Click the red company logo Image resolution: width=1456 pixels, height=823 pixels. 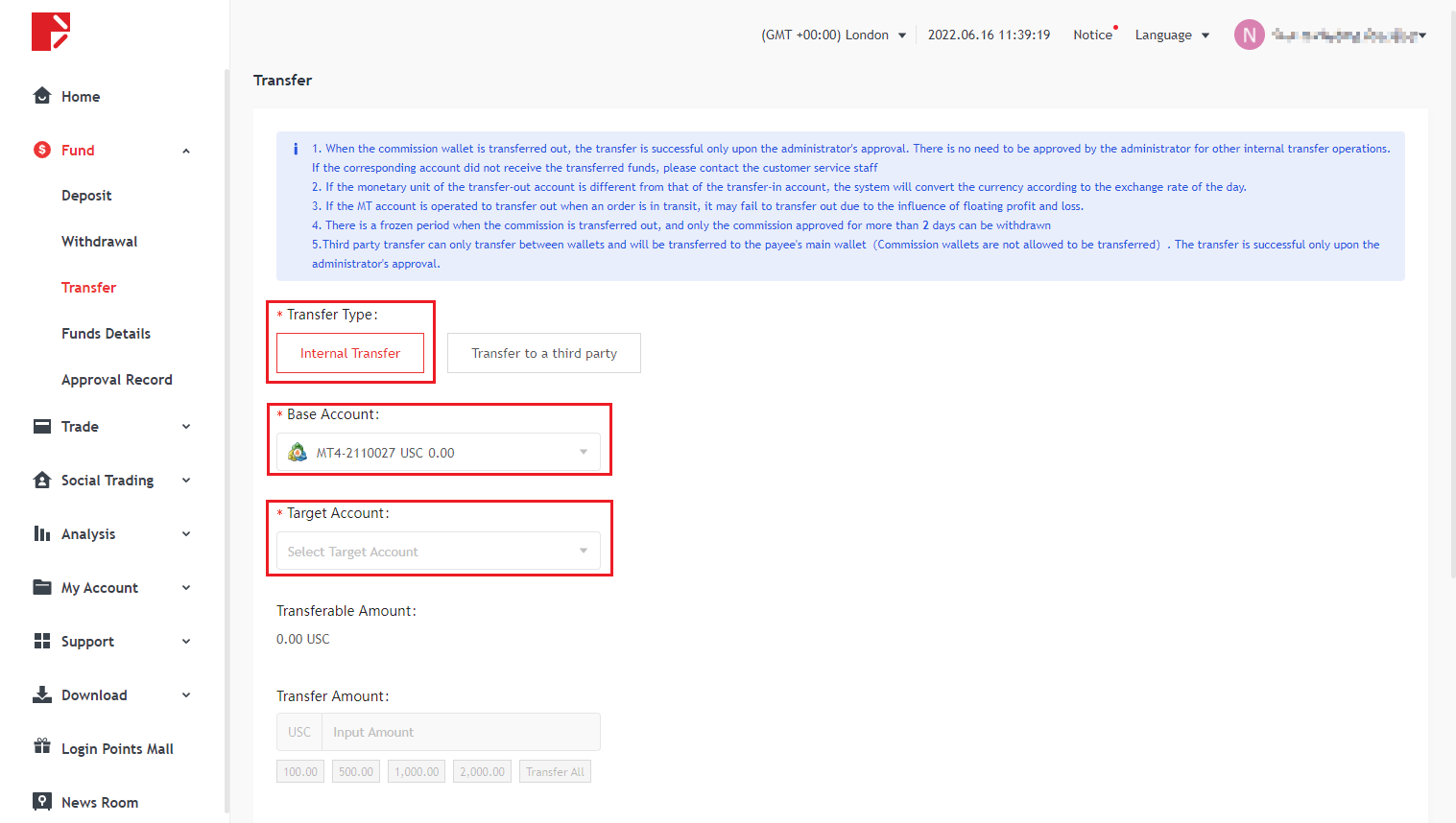tap(51, 32)
